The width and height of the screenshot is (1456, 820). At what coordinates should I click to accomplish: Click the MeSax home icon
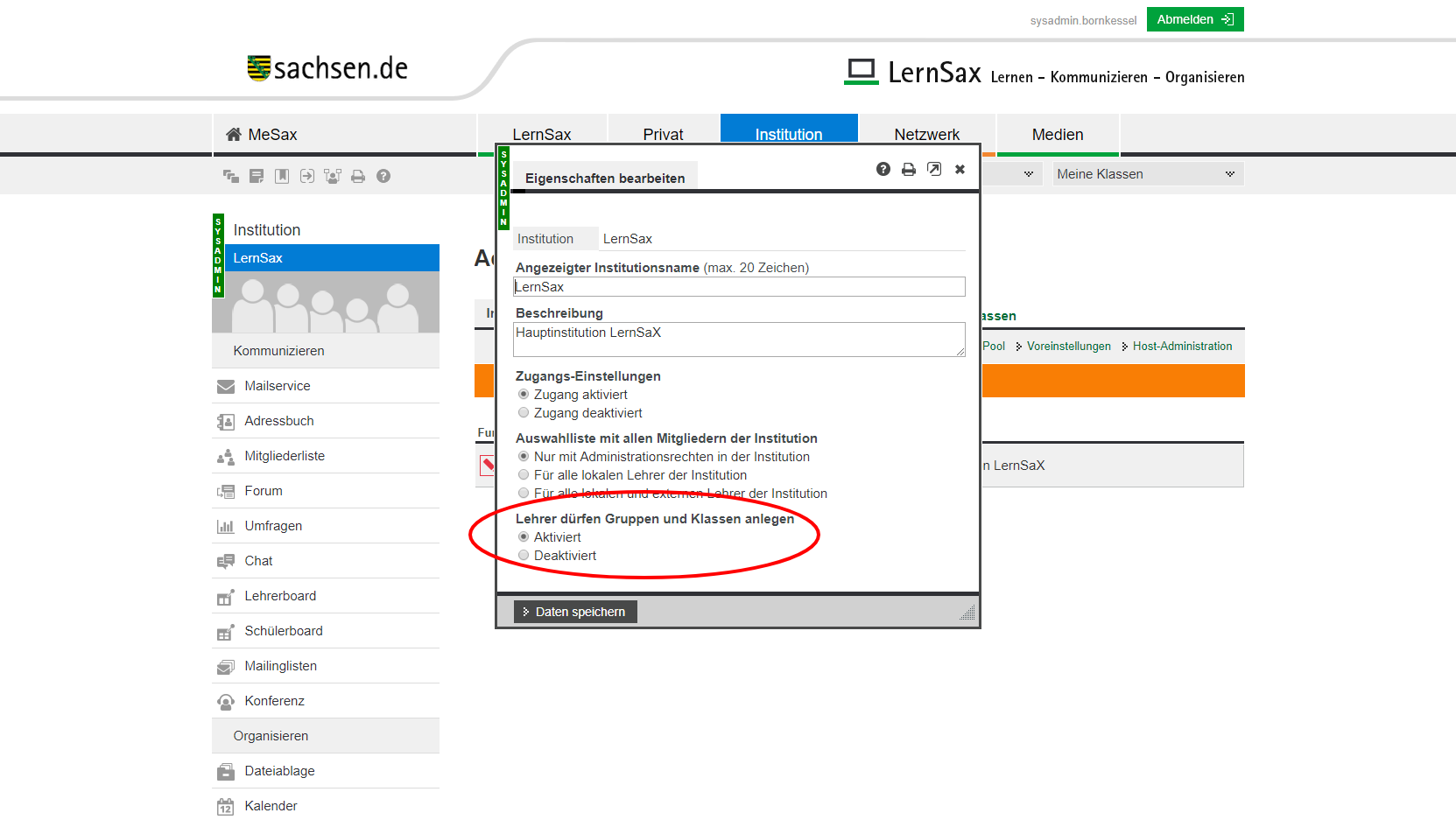point(234,135)
